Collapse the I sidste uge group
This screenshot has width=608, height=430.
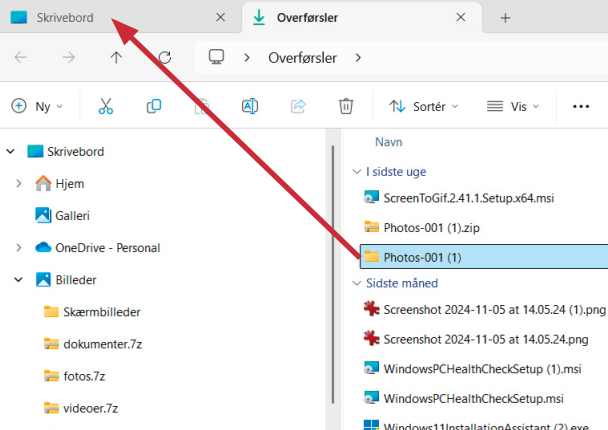tap(357, 172)
